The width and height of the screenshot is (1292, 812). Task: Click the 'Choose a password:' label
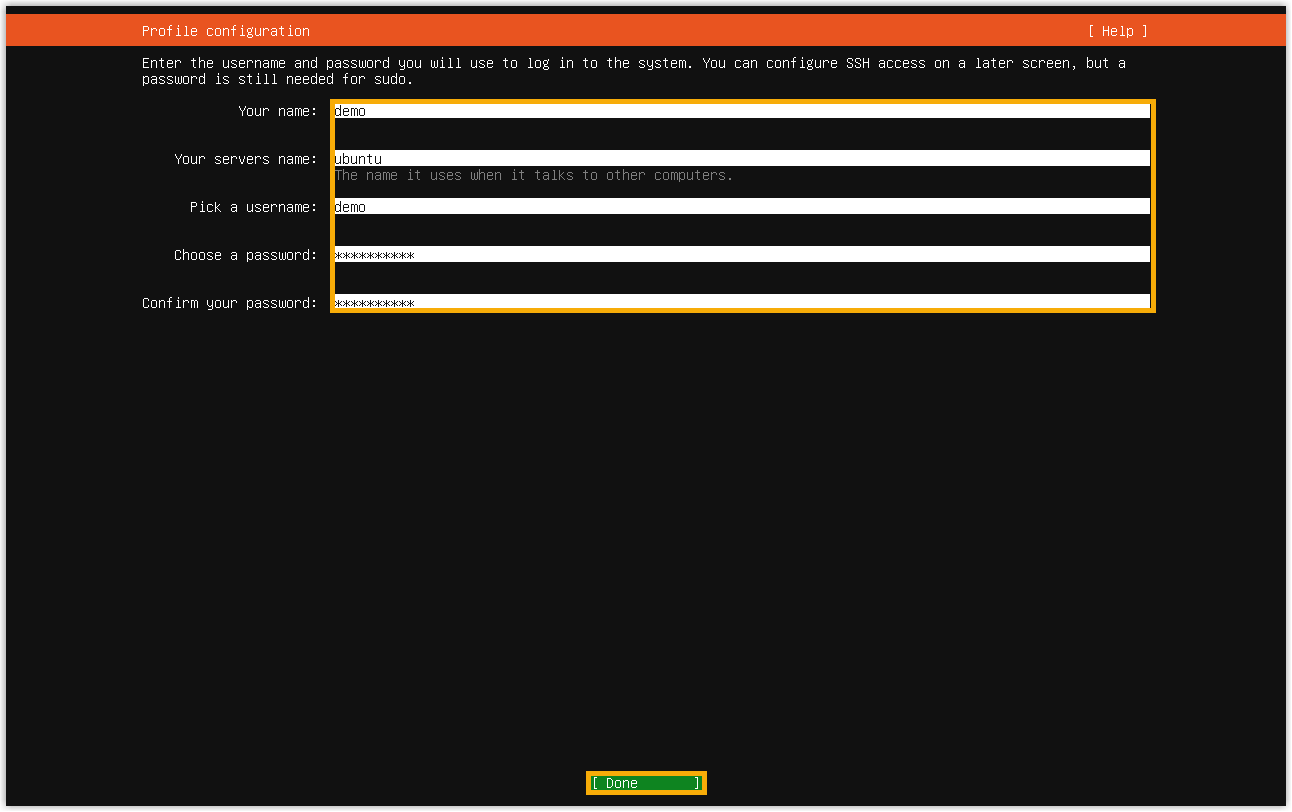coord(245,255)
